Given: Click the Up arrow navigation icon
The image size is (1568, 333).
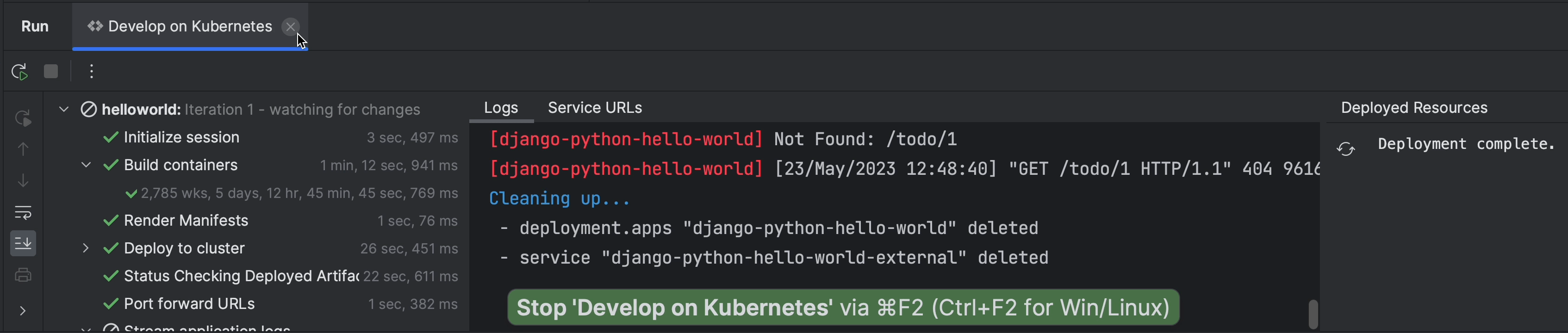Looking at the screenshot, I should pyautogui.click(x=23, y=149).
